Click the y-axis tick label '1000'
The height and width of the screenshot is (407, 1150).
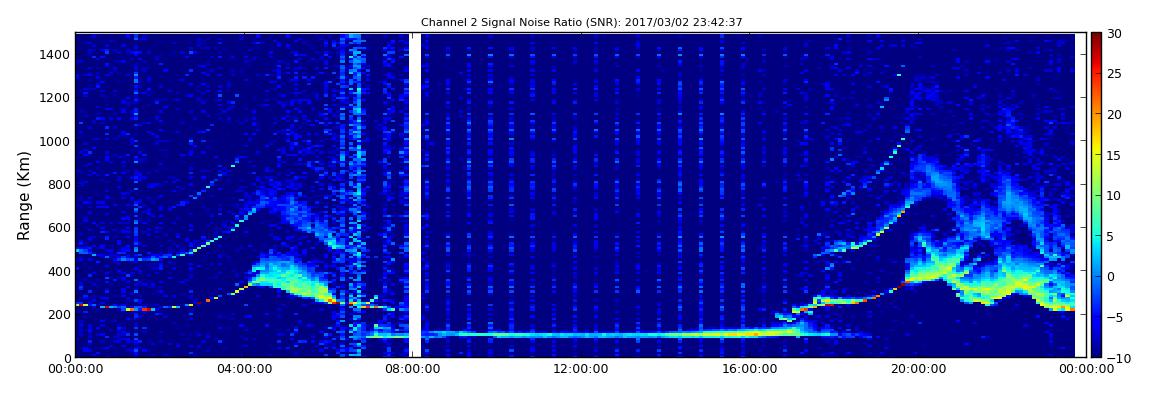[x=56, y=141]
